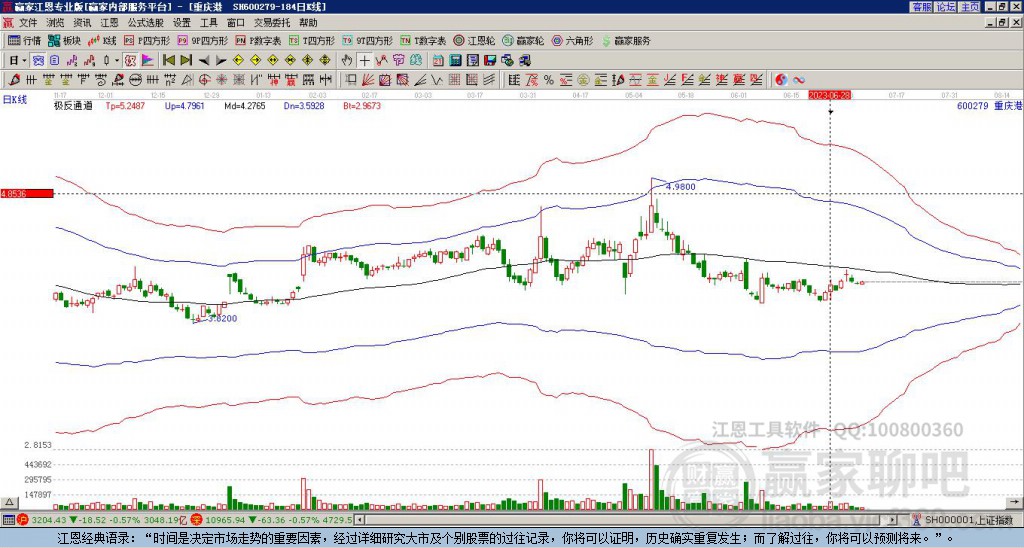Click the blue infinity loop icon
The width and height of the screenshot is (1024, 548).
click(x=799, y=80)
